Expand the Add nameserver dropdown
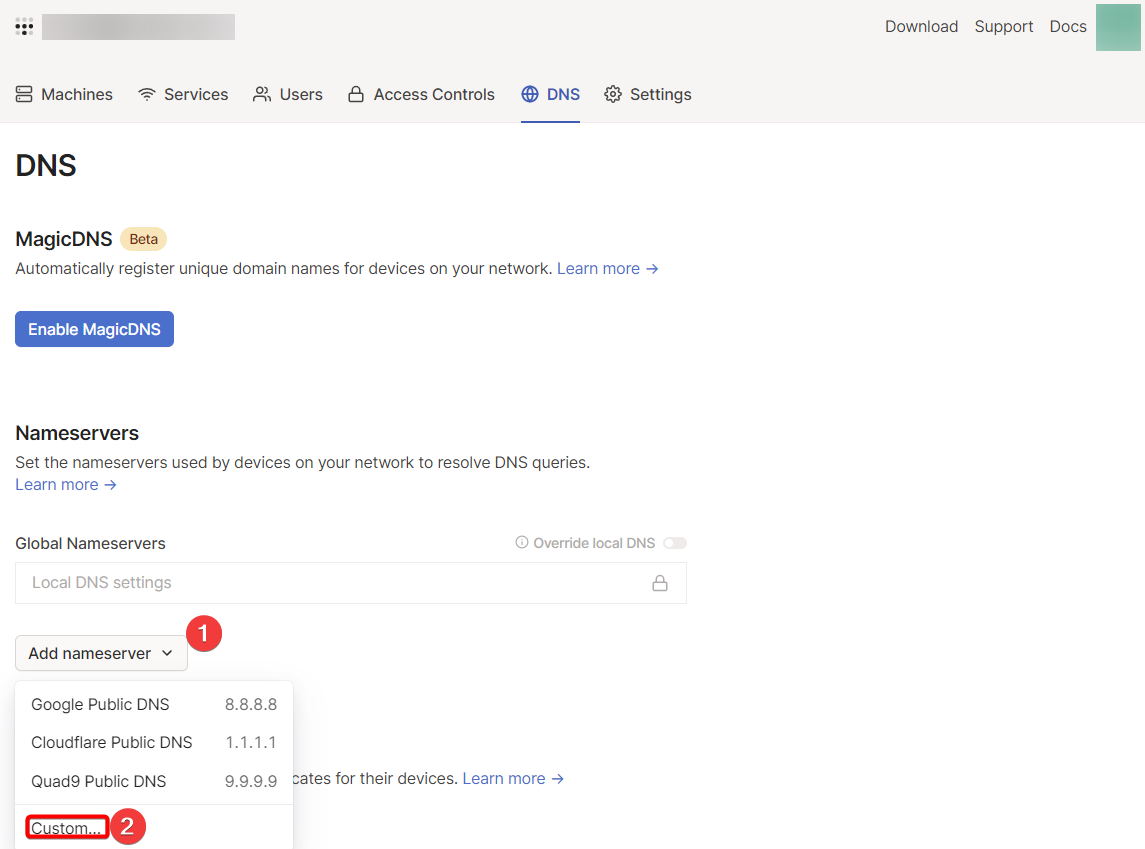Image resolution: width=1145 pixels, height=849 pixels. [x=101, y=653]
